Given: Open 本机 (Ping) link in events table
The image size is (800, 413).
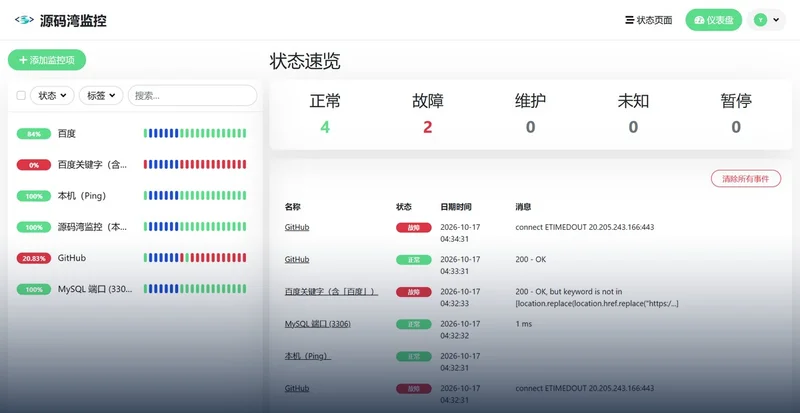Looking at the screenshot, I should coord(308,356).
